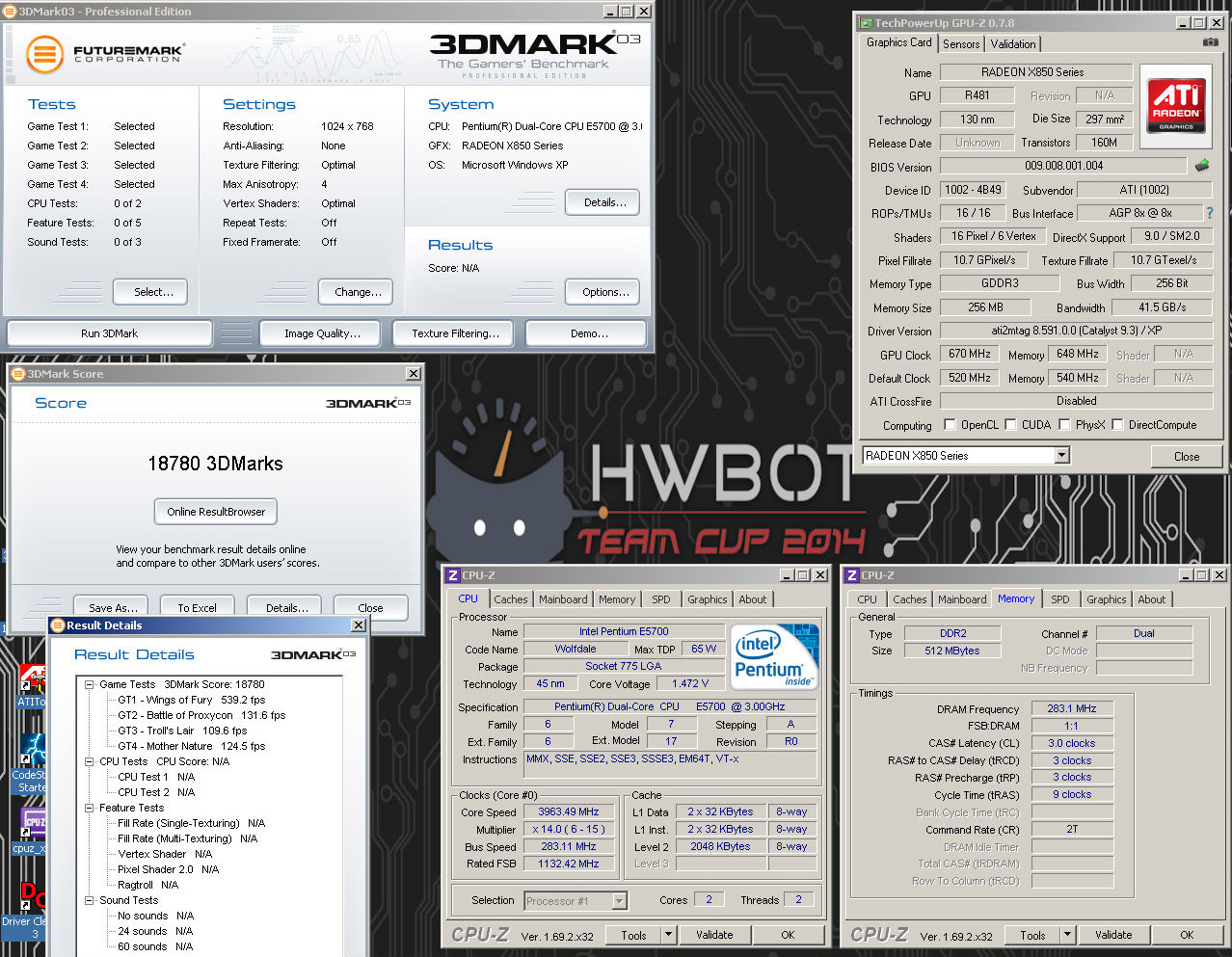This screenshot has width=1232, height=957.
Task: Open Caches tab in CPU-Z CPU window
Action: coord(511,599)
